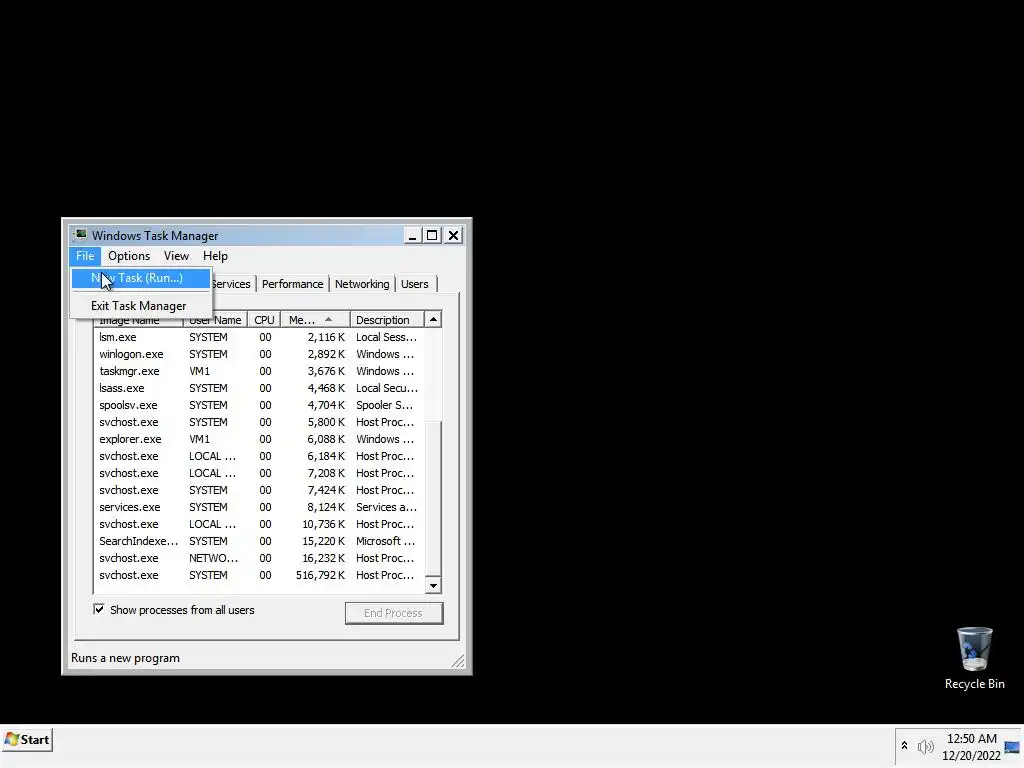
Task: Click the date 12/20/2022 in tray
Action: [x=971, y=756]
